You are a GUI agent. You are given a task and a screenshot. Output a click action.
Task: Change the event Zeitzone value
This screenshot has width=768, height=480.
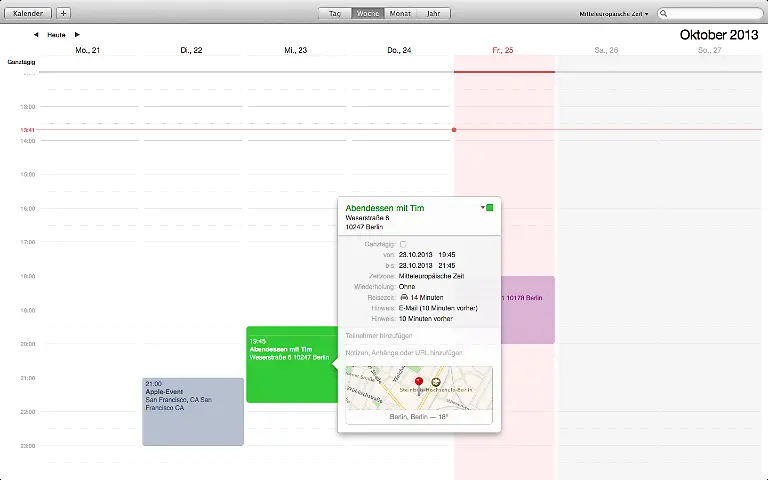pos(432,276)
